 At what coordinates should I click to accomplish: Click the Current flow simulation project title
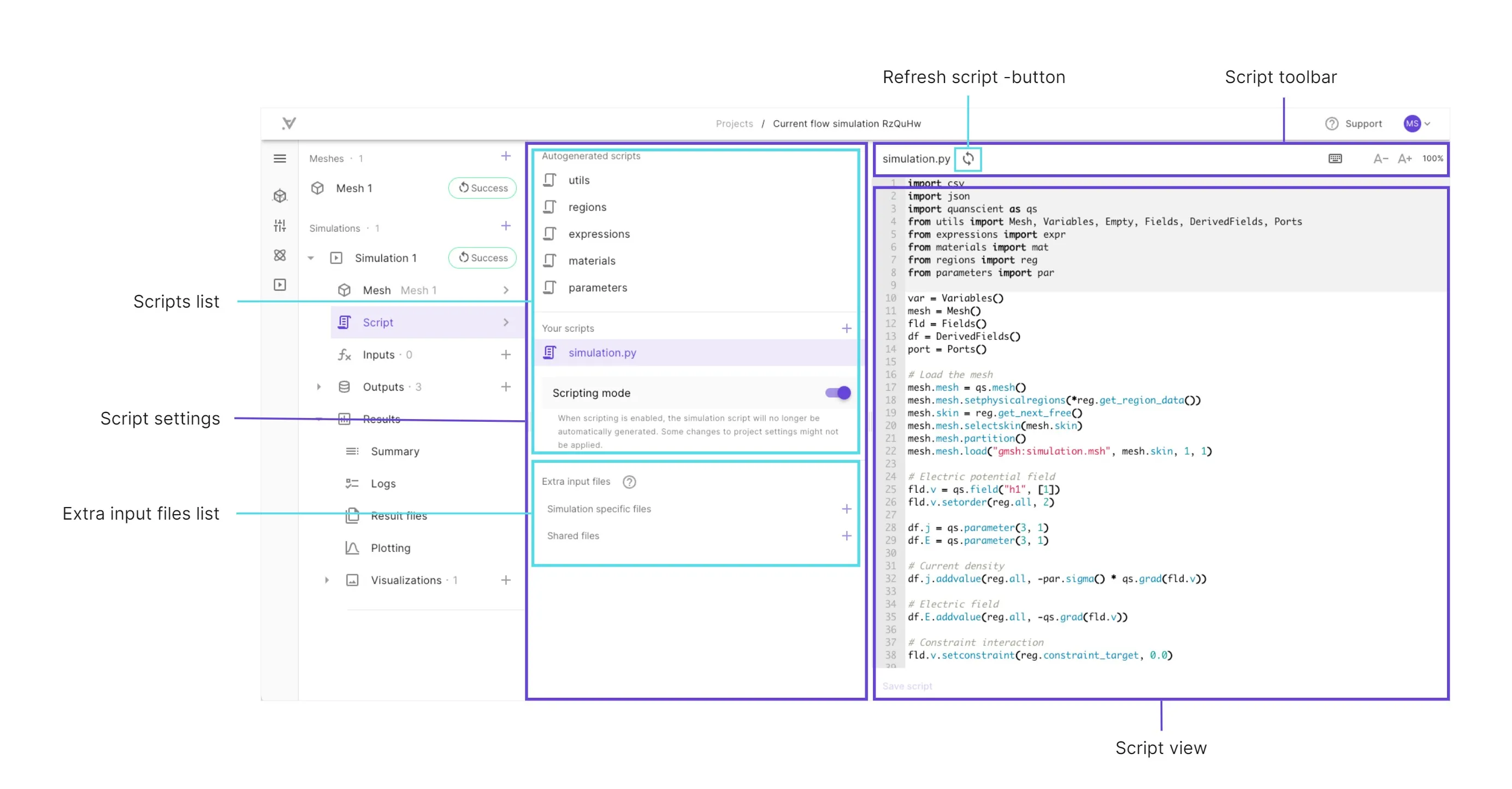846,124
